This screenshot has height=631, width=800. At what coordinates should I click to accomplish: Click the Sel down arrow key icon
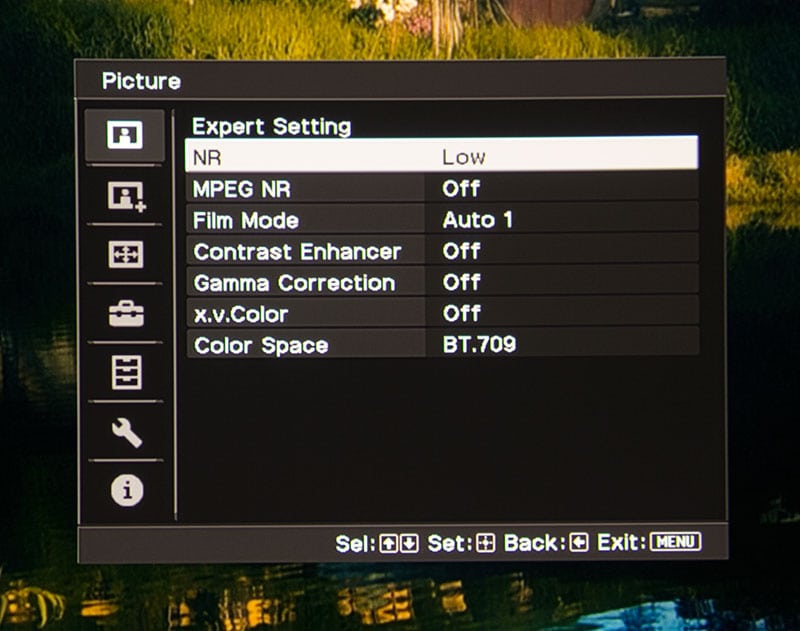(x=409, y=544)
